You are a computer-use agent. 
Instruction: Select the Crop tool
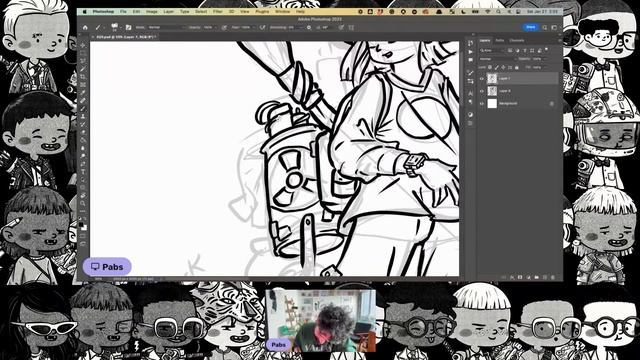click(83, 76)
